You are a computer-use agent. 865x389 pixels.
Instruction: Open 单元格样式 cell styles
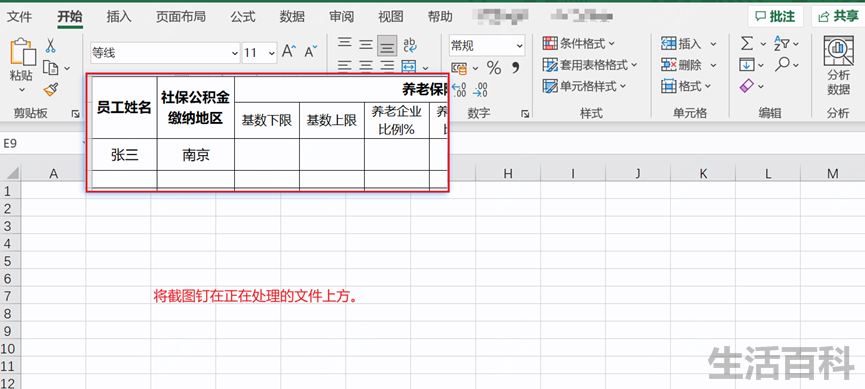[584, 86]
